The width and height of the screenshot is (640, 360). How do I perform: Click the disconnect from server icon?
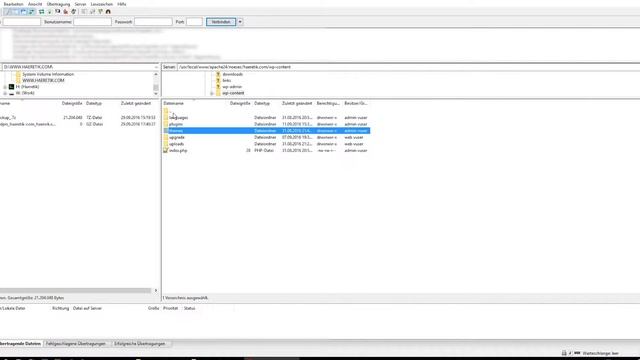66,12
